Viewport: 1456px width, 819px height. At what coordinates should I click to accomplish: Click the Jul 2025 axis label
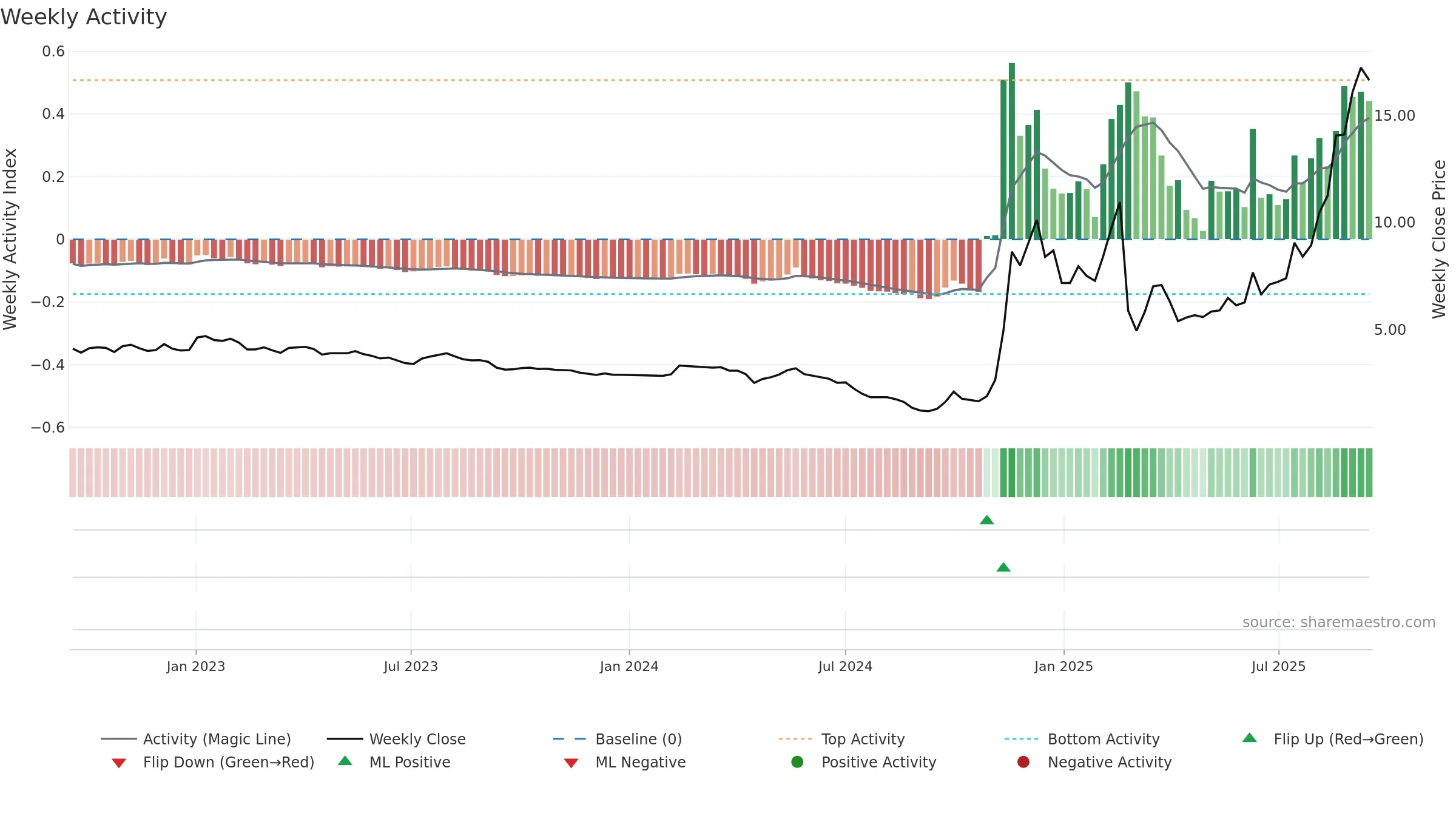(x=1278, y=666)
